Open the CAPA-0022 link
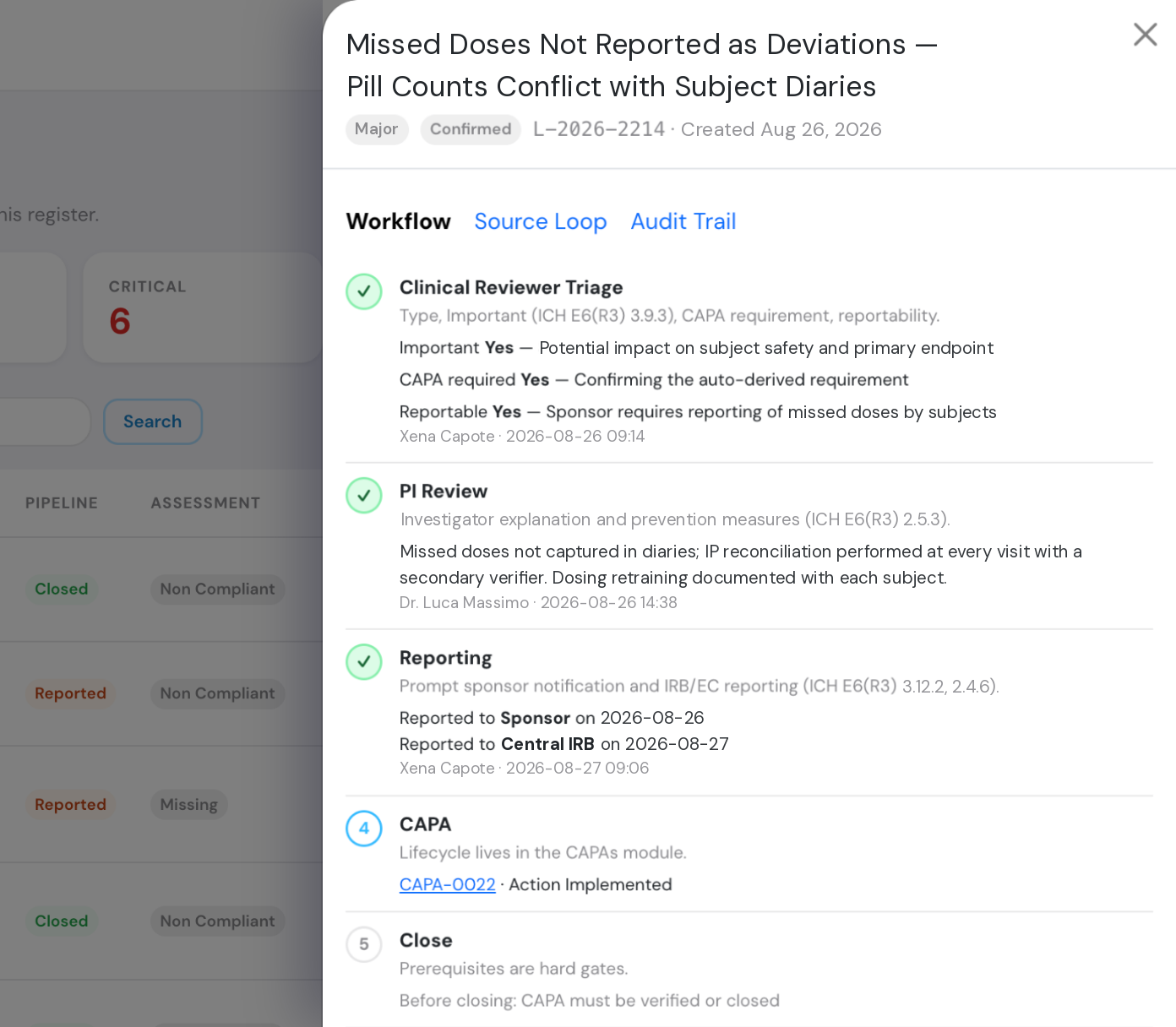This screenshot has height=1027, width=1176. tap(448, 884)
